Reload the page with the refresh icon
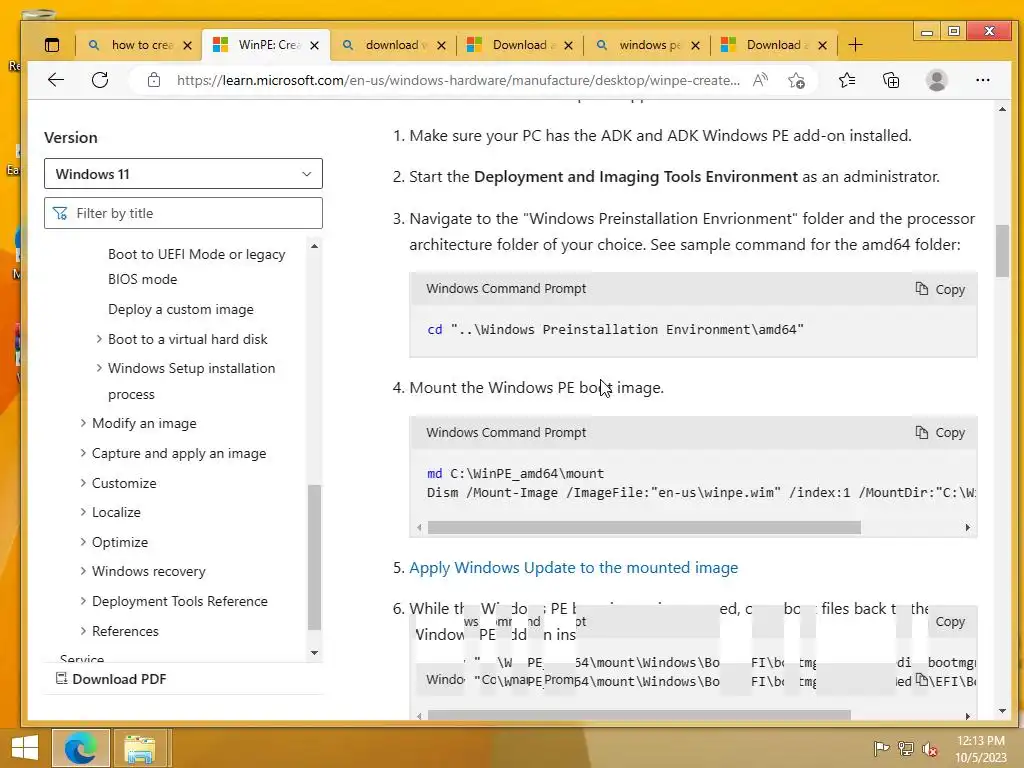This screenshot has width=1024, height=768. (100, 80)
